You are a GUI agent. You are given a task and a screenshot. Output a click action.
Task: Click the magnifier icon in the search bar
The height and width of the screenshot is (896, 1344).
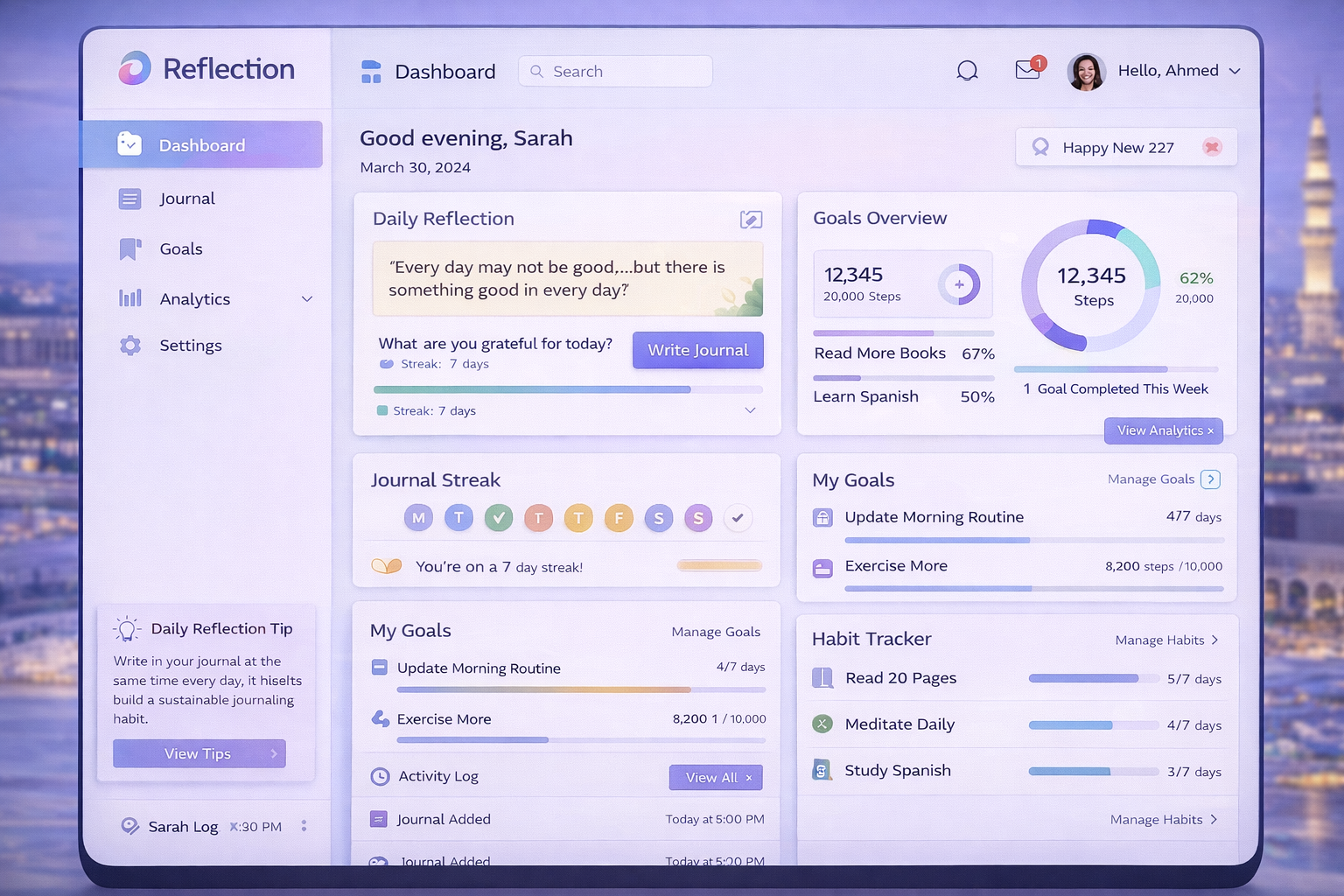coord(536,71)
